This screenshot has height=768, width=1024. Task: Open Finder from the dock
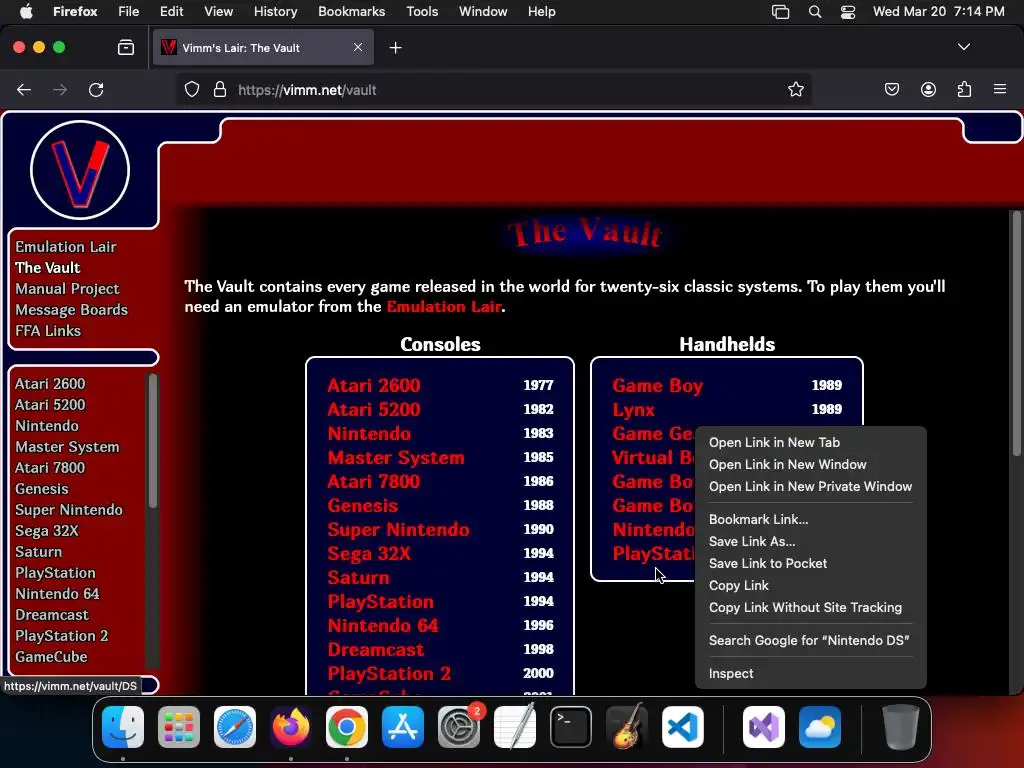[x=123, y=727]
